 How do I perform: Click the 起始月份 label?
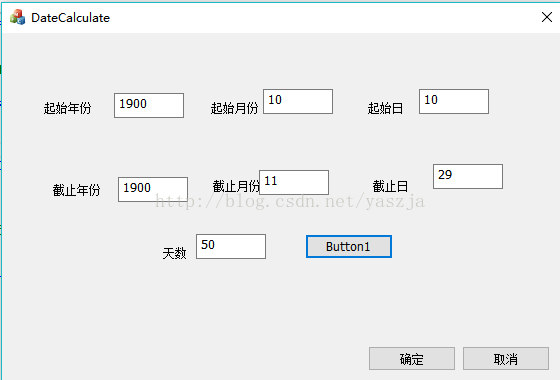[234, 108]
